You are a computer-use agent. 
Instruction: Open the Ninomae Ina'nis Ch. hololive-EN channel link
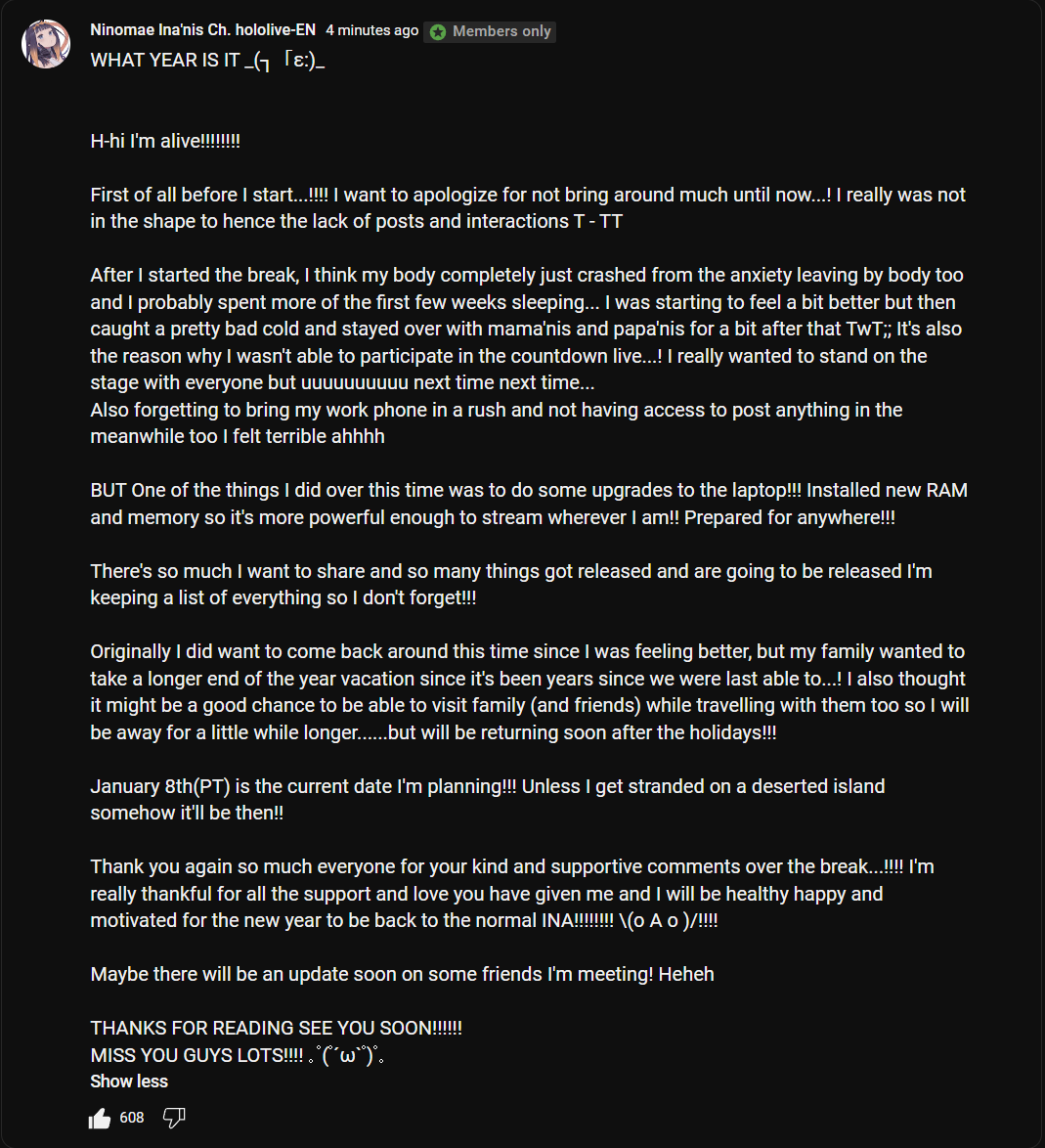pyautogui.click(x=202, y=30)
